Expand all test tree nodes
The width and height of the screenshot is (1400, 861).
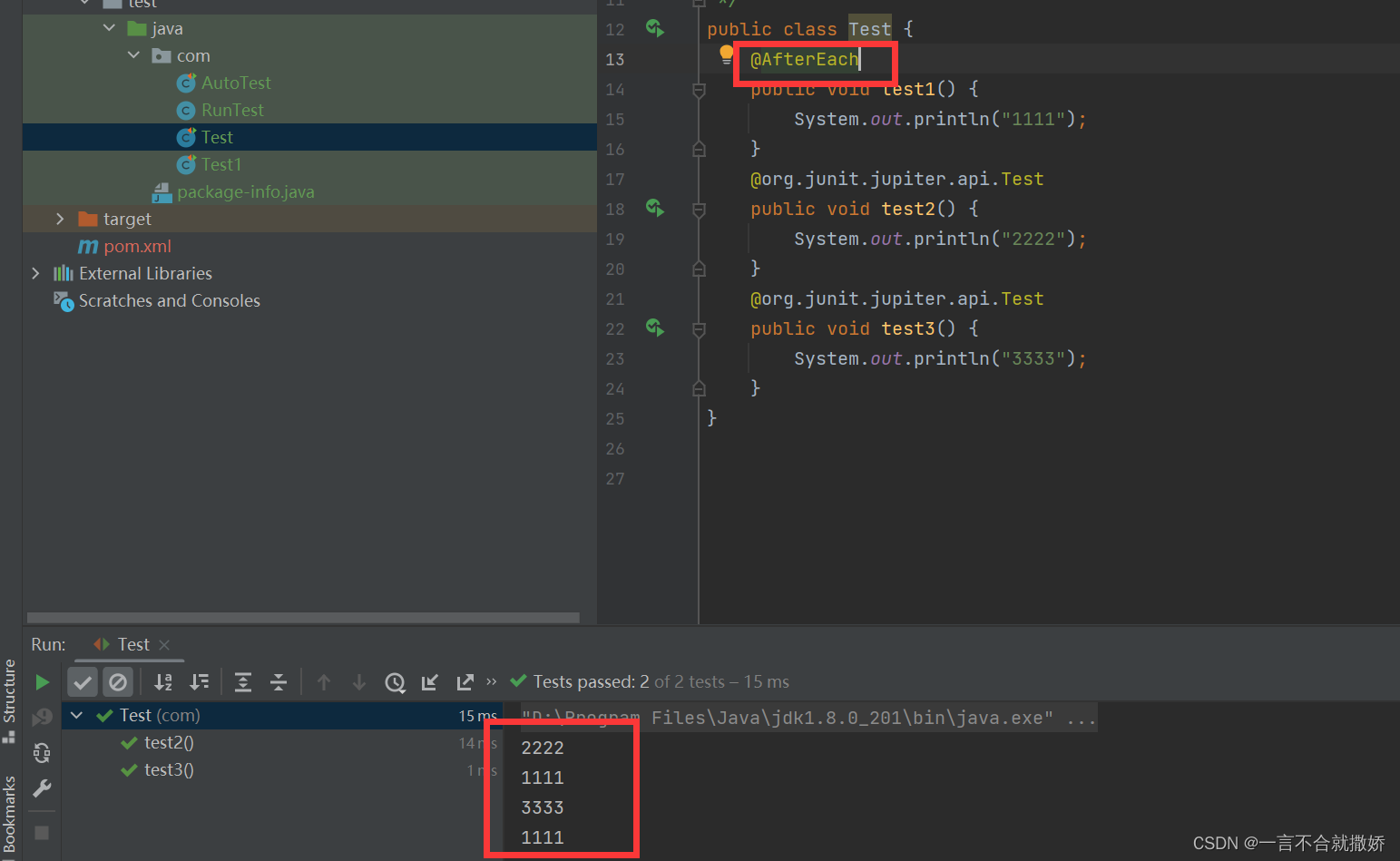click(243, 681)
